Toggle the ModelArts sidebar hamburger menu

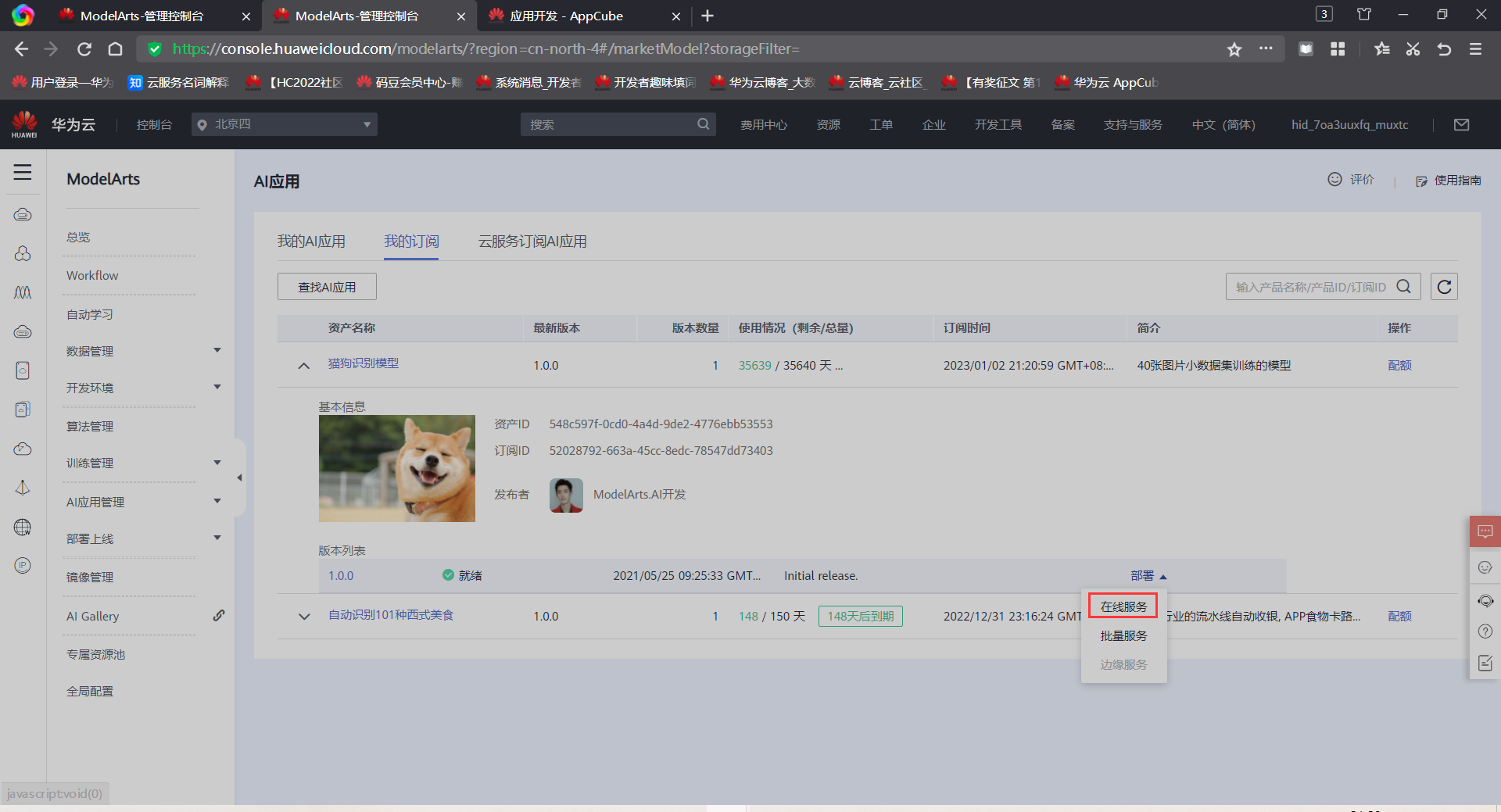coord(23,172)
